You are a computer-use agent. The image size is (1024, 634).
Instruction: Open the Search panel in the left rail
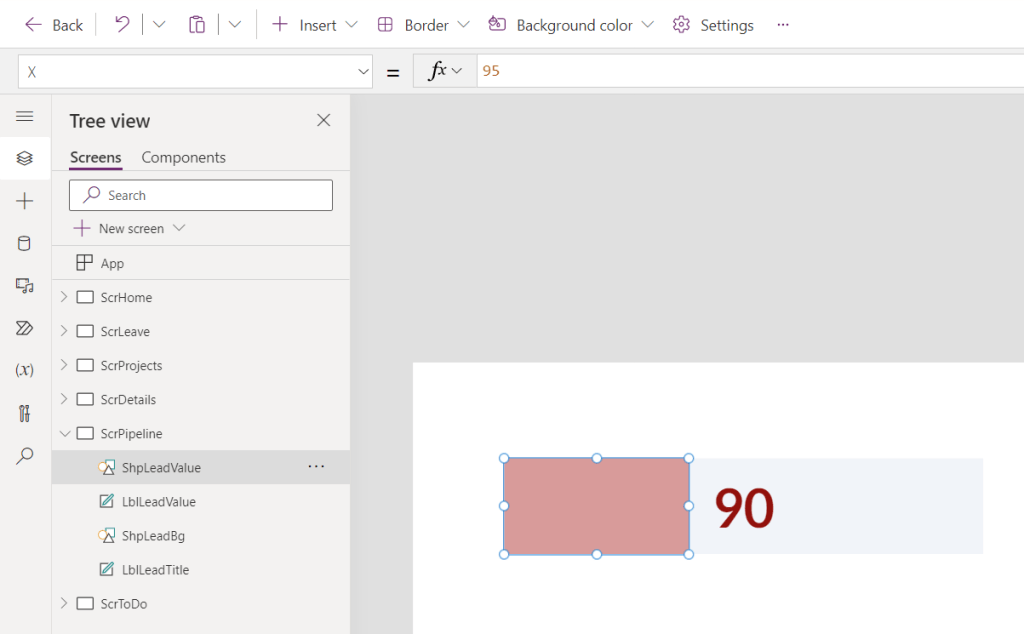(25, 456)
